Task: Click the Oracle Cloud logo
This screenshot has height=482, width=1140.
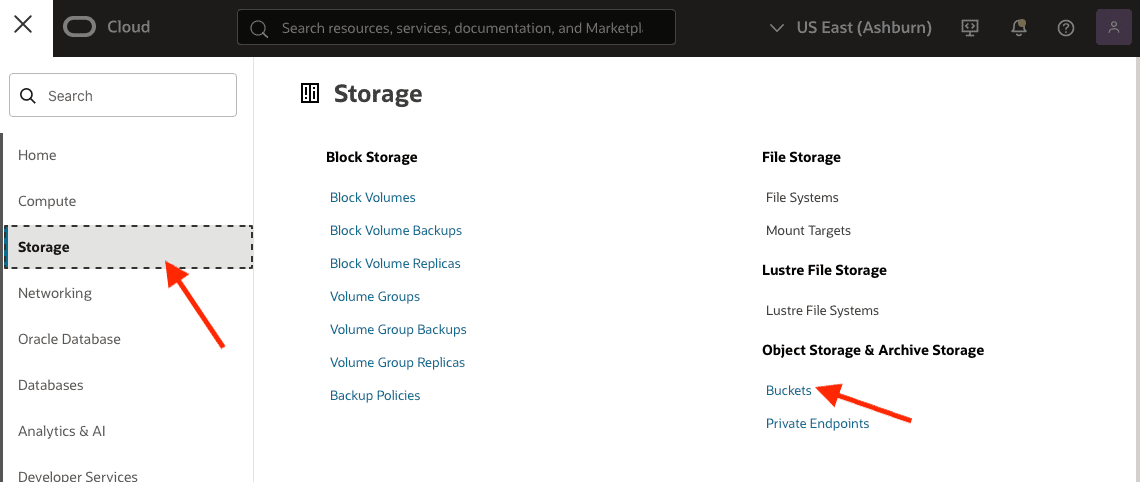Action: (106, 27)
